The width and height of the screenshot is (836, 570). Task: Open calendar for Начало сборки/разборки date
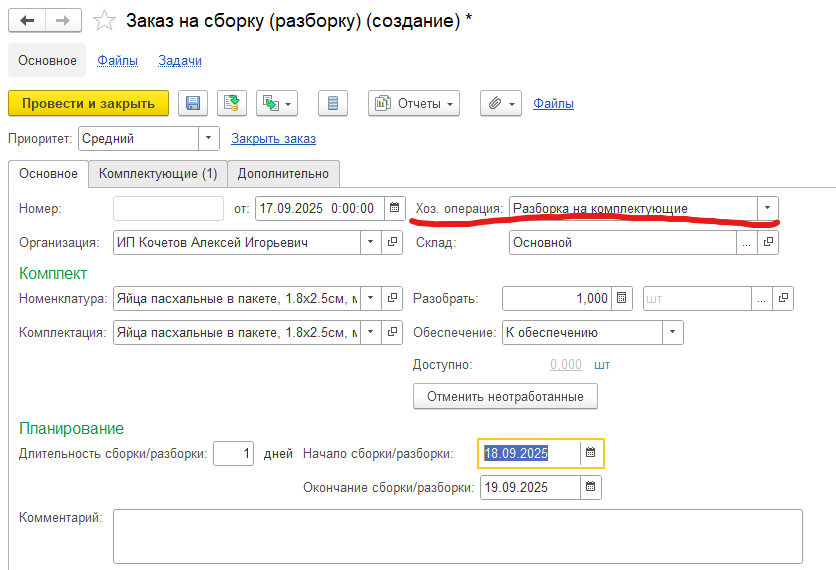tap(590, 453)
